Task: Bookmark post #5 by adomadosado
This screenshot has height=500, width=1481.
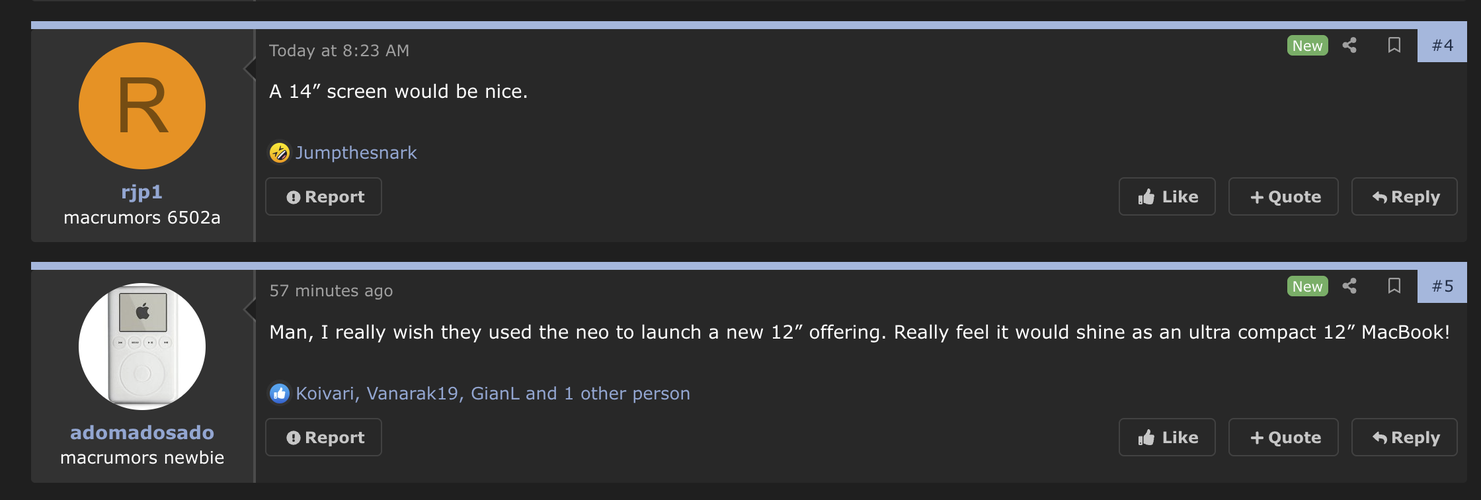Action: point(1394,286)
